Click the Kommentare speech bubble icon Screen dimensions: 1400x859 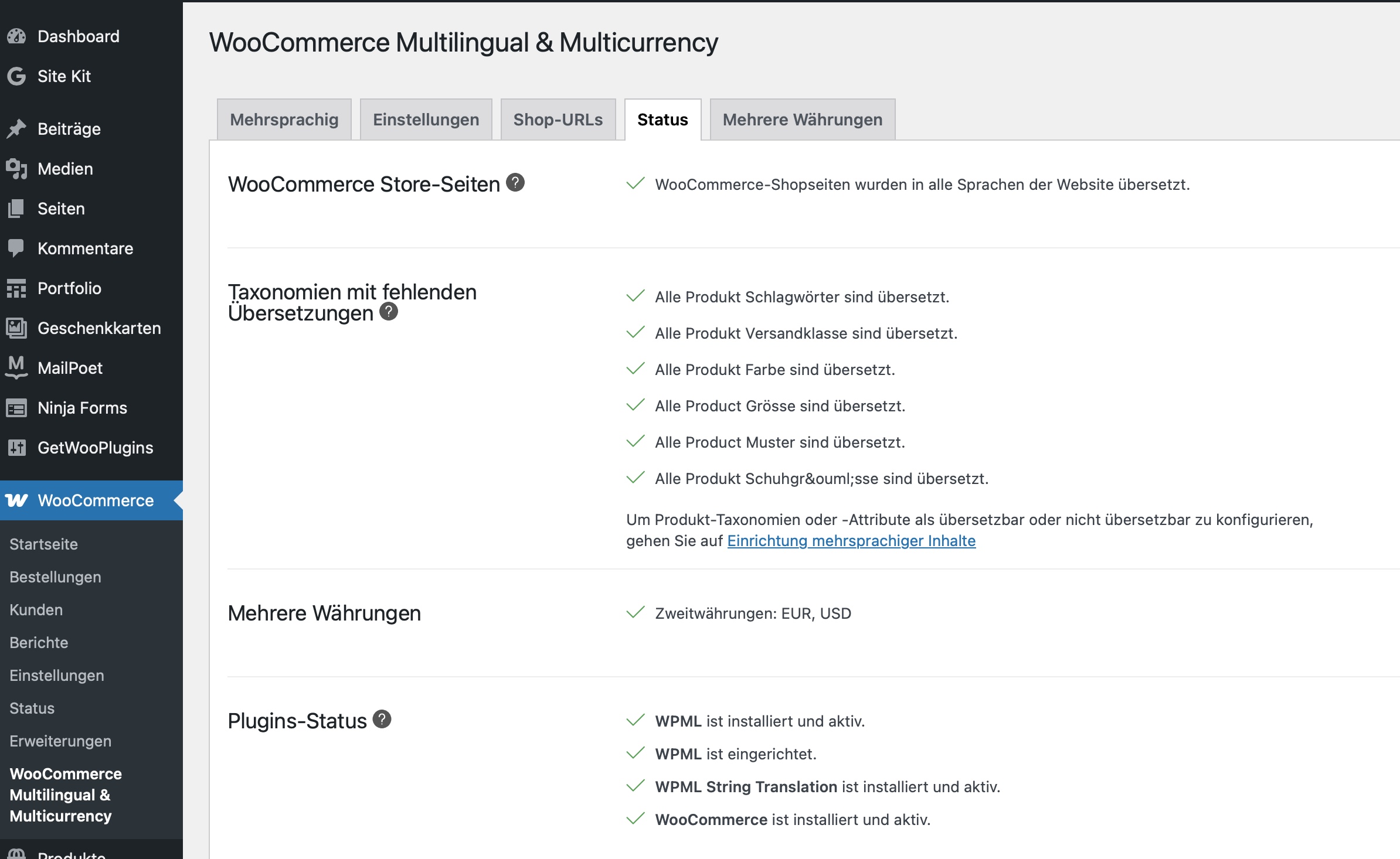pyautogui.click(x=16, y=248)
